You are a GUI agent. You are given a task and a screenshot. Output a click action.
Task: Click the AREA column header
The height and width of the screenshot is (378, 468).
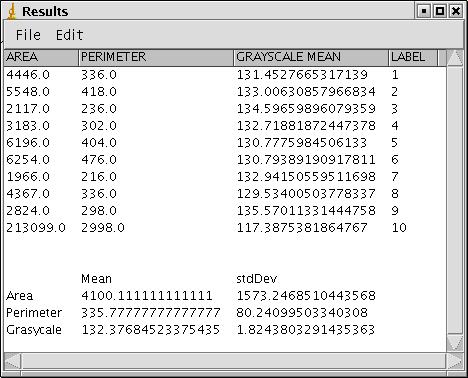(x=41, y=57)
